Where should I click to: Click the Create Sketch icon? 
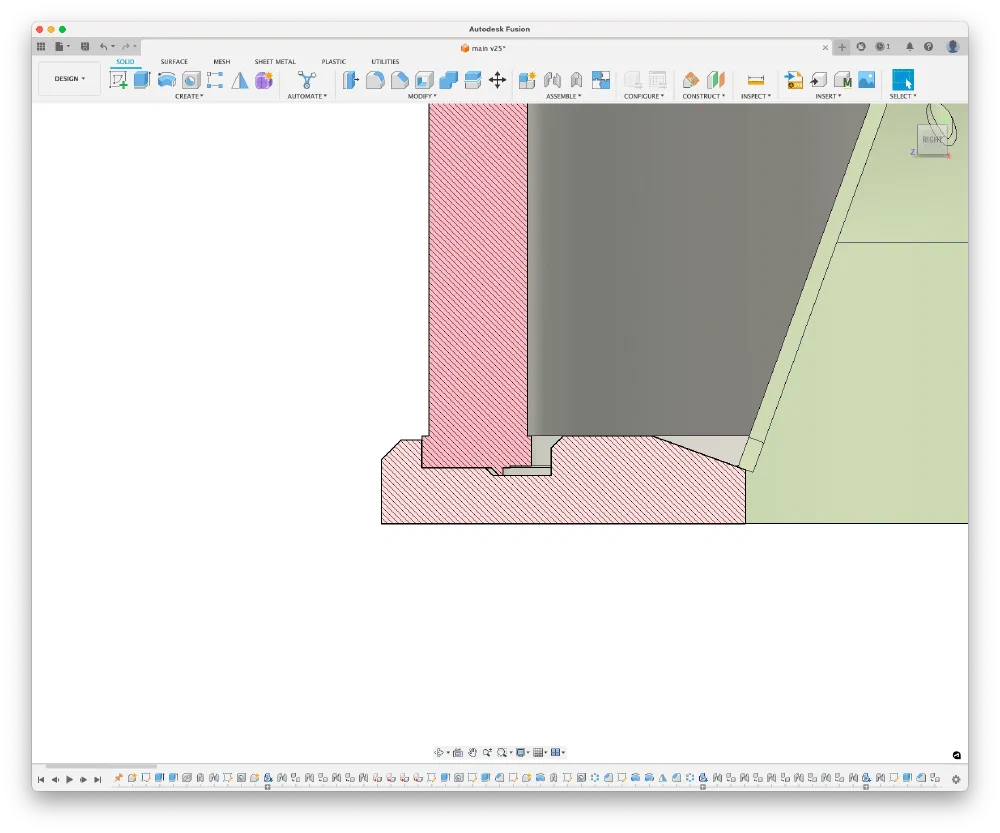tap(118, 80)
